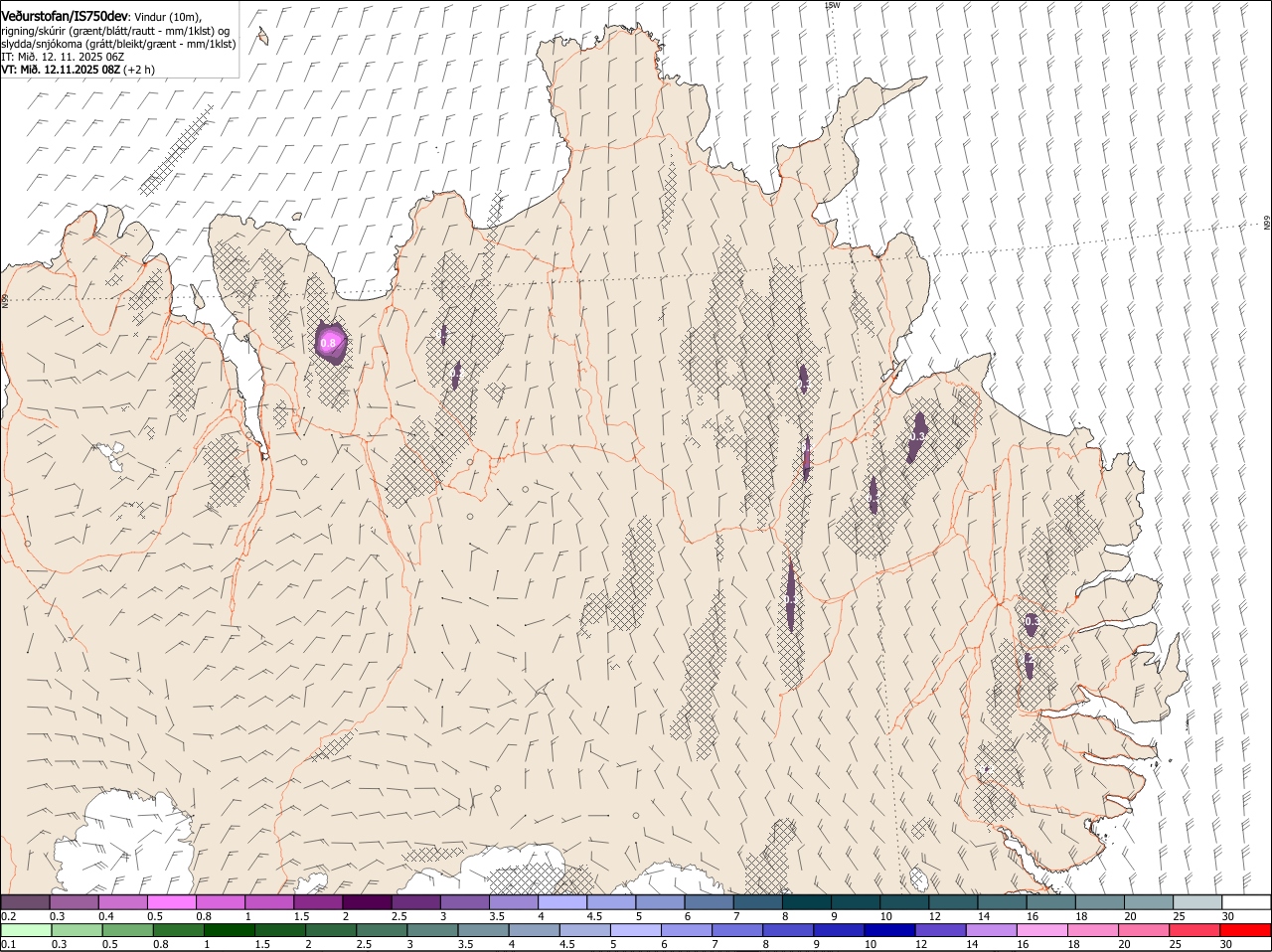The width and height of the screenshot is (1272, 952).
Task: Click the 3.5–4 gray-blue swatch in lower legend row
Action: 483,930
